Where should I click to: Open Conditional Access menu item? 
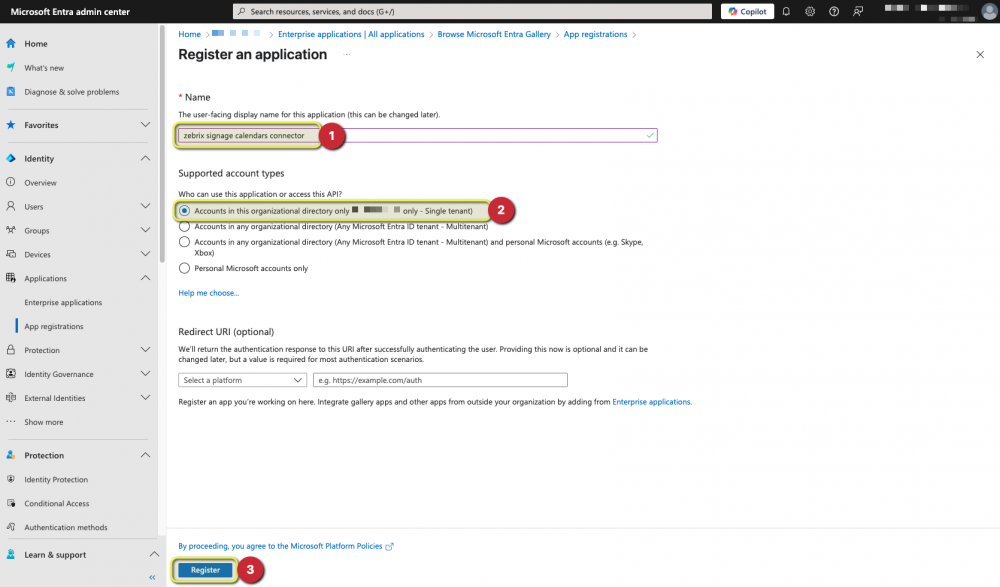[x=57, y=503]
